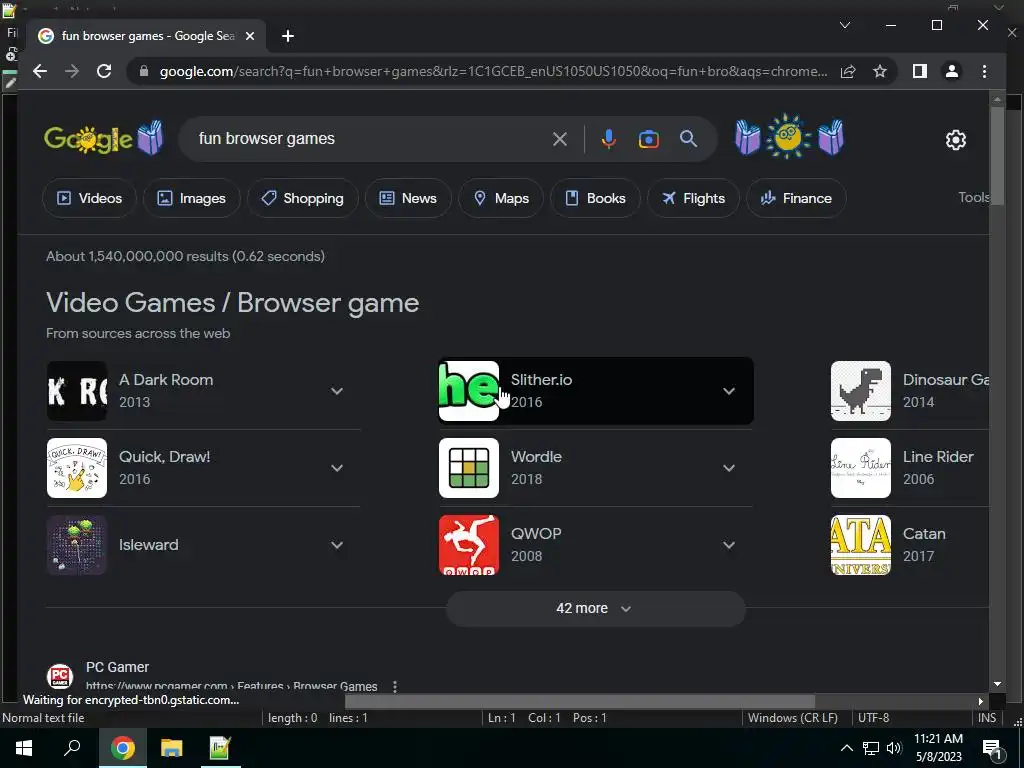Switch to the News filter
Screen dimensions: 1024x768
click(x=408, y=198)
